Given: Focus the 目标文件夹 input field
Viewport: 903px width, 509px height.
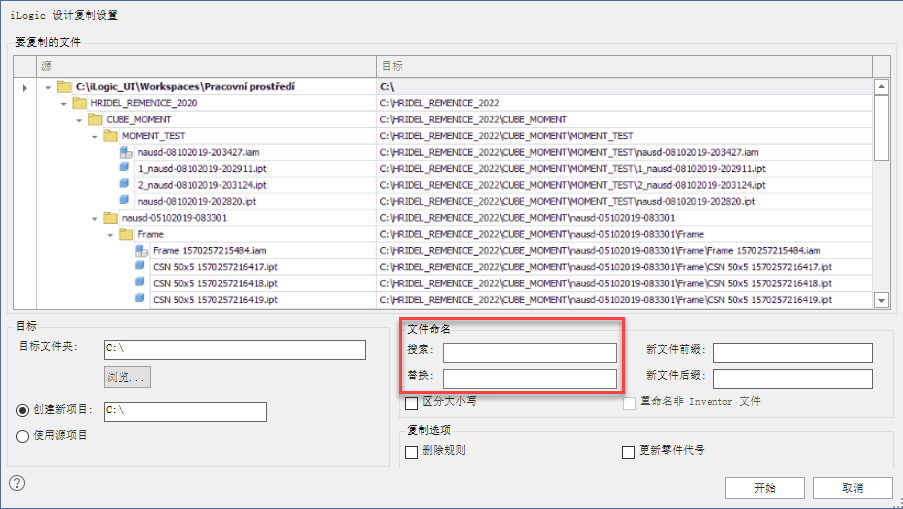Looking at the screenshot, I should point(235,350).
